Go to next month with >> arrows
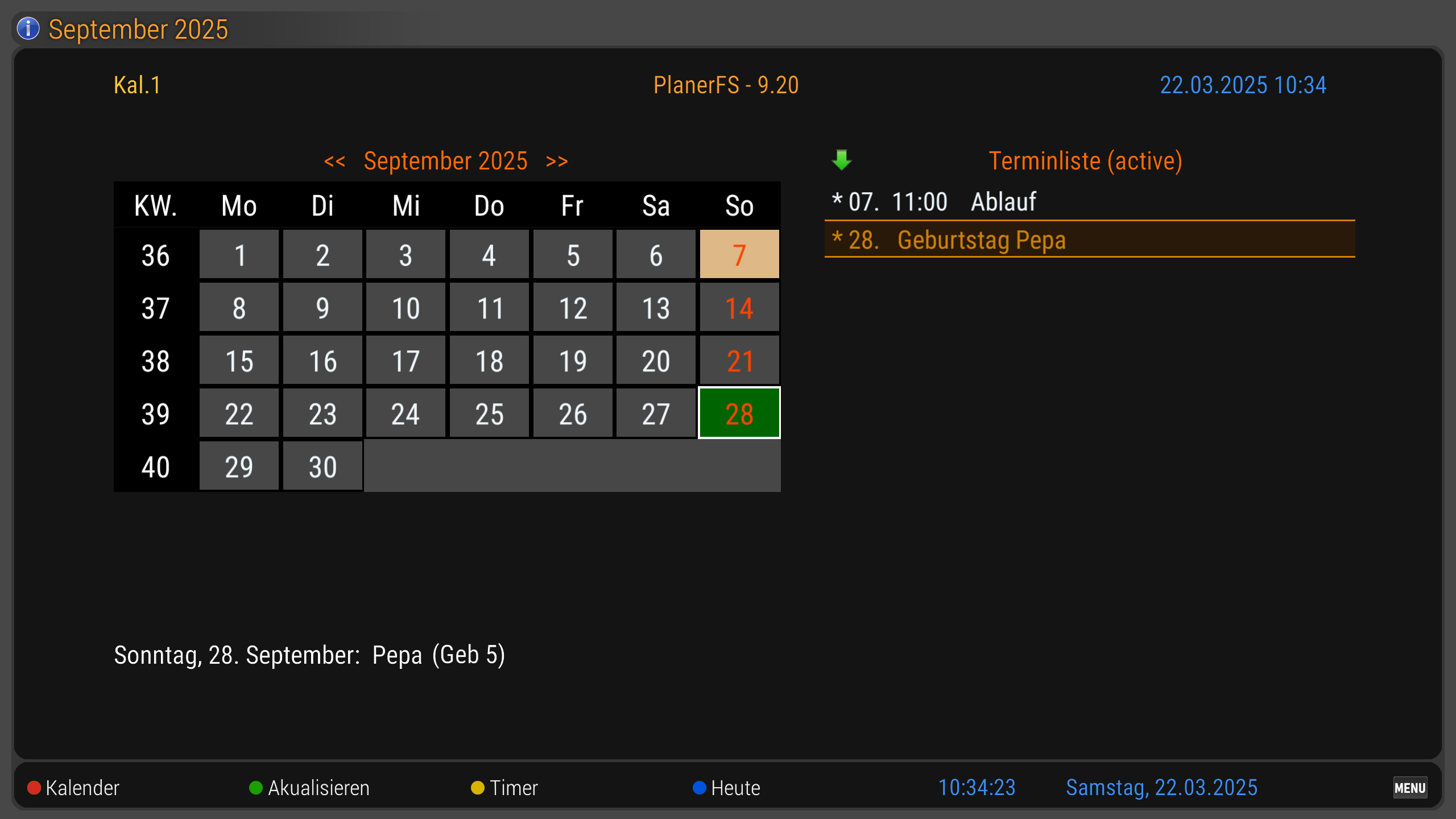The height and width of the screenshot is (819, 1456). [557, 162]
